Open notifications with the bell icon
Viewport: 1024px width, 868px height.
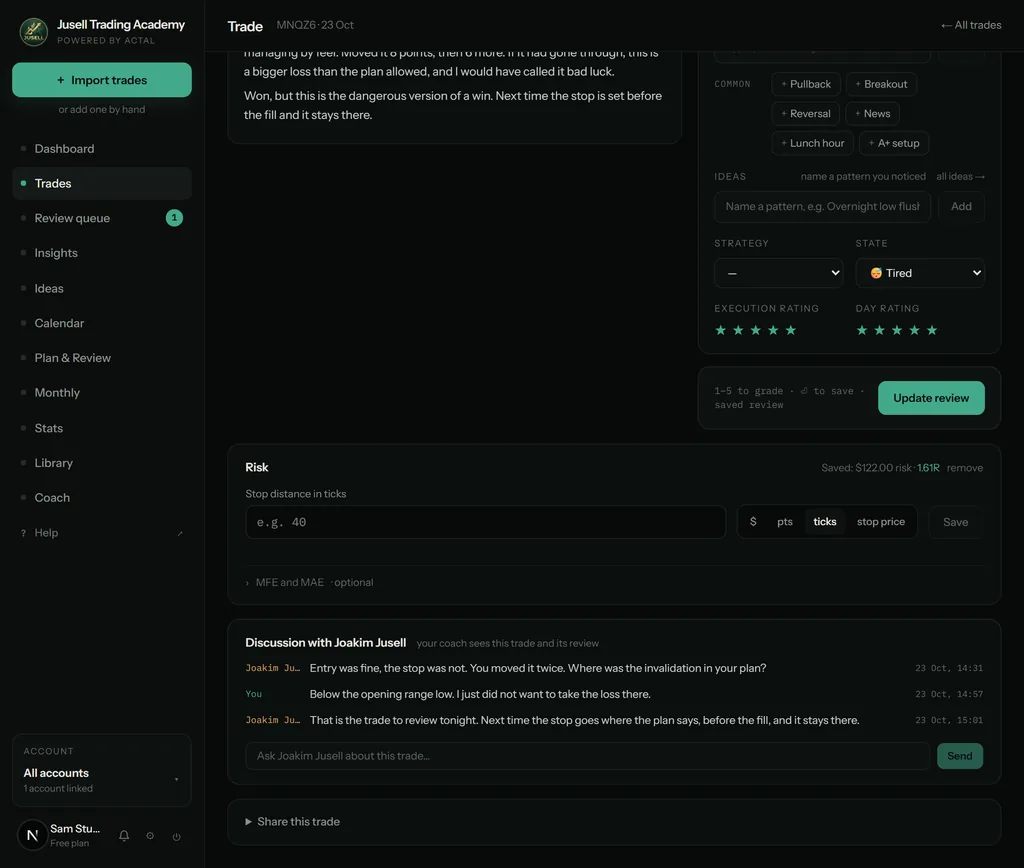(124, 835)
